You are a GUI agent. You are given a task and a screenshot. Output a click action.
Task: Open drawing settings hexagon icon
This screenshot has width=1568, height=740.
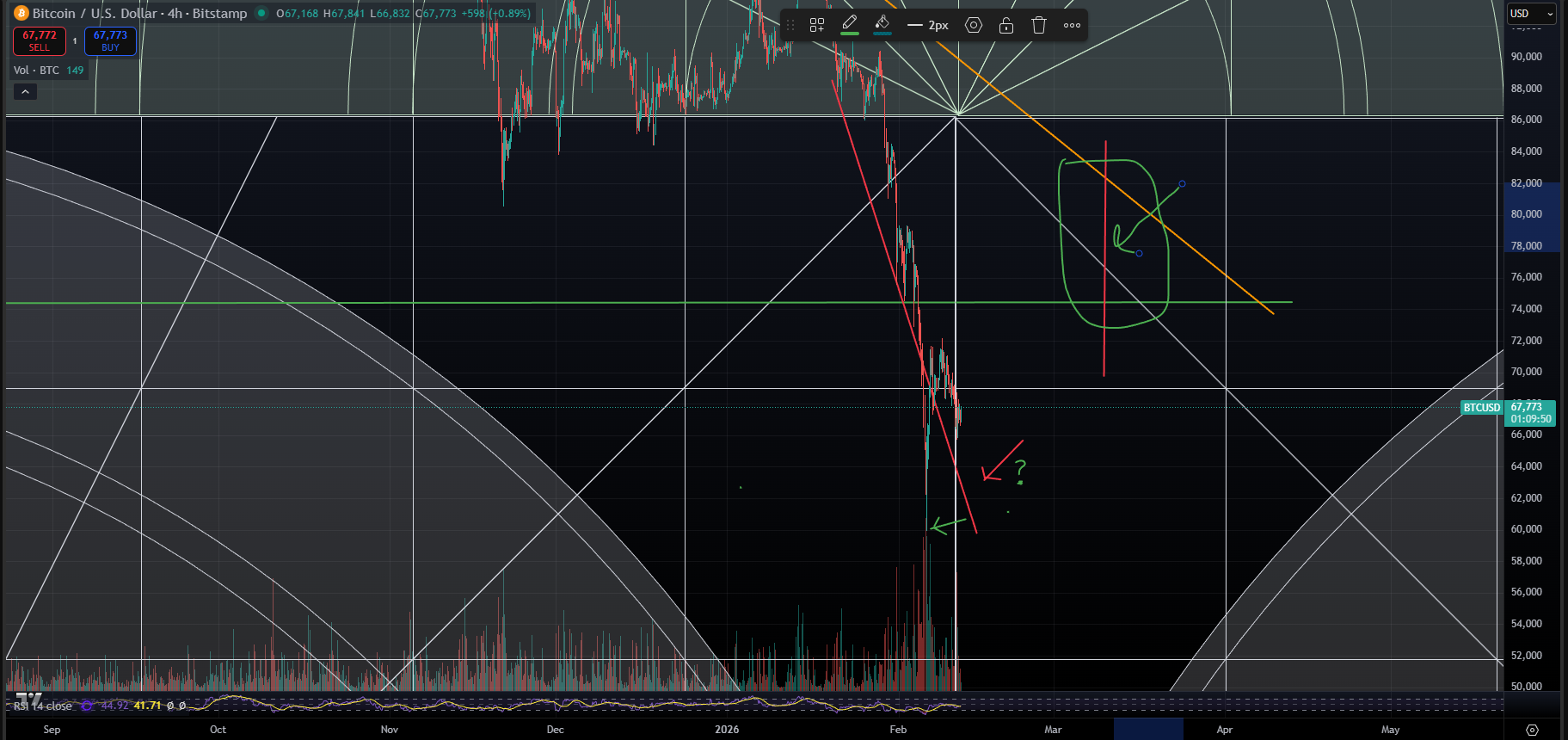(x=974, y=25)
